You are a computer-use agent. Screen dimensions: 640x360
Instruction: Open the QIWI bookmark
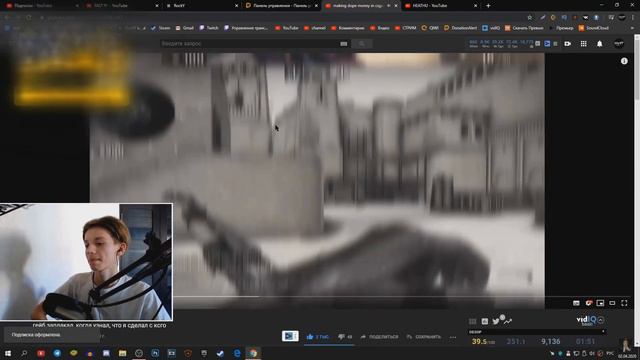pos(430,28)
